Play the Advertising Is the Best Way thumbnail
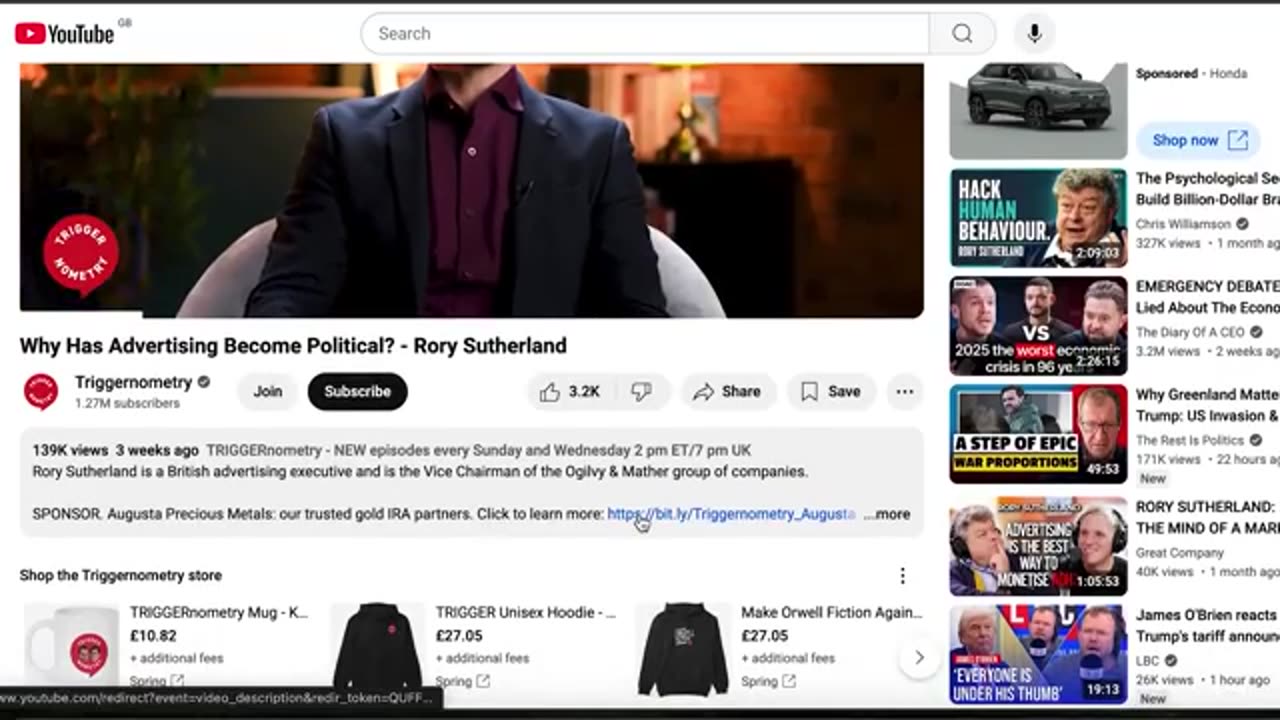 [x=1038, y=546]
